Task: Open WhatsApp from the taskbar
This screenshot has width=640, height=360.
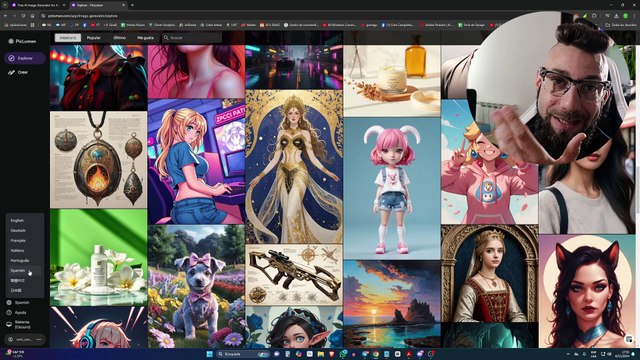Action: point(342,354)
